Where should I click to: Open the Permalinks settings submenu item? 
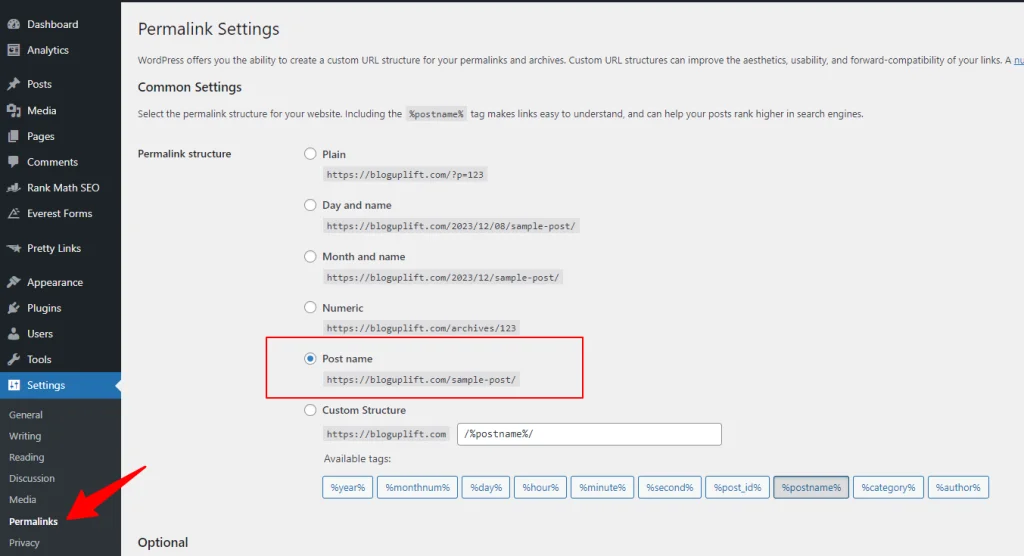pos(33,521)
